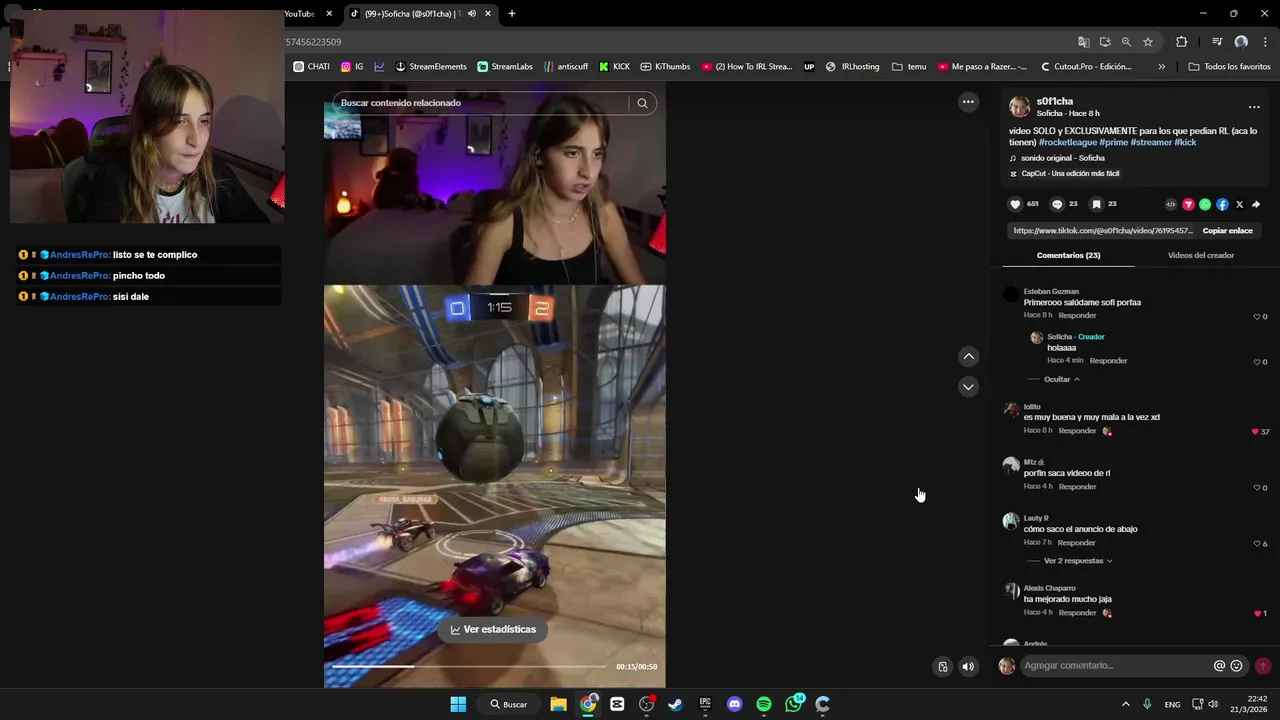The image size is (1280, 720).
Task: Click Buscar contenido relacionado search field
Action: coord(482,103)
